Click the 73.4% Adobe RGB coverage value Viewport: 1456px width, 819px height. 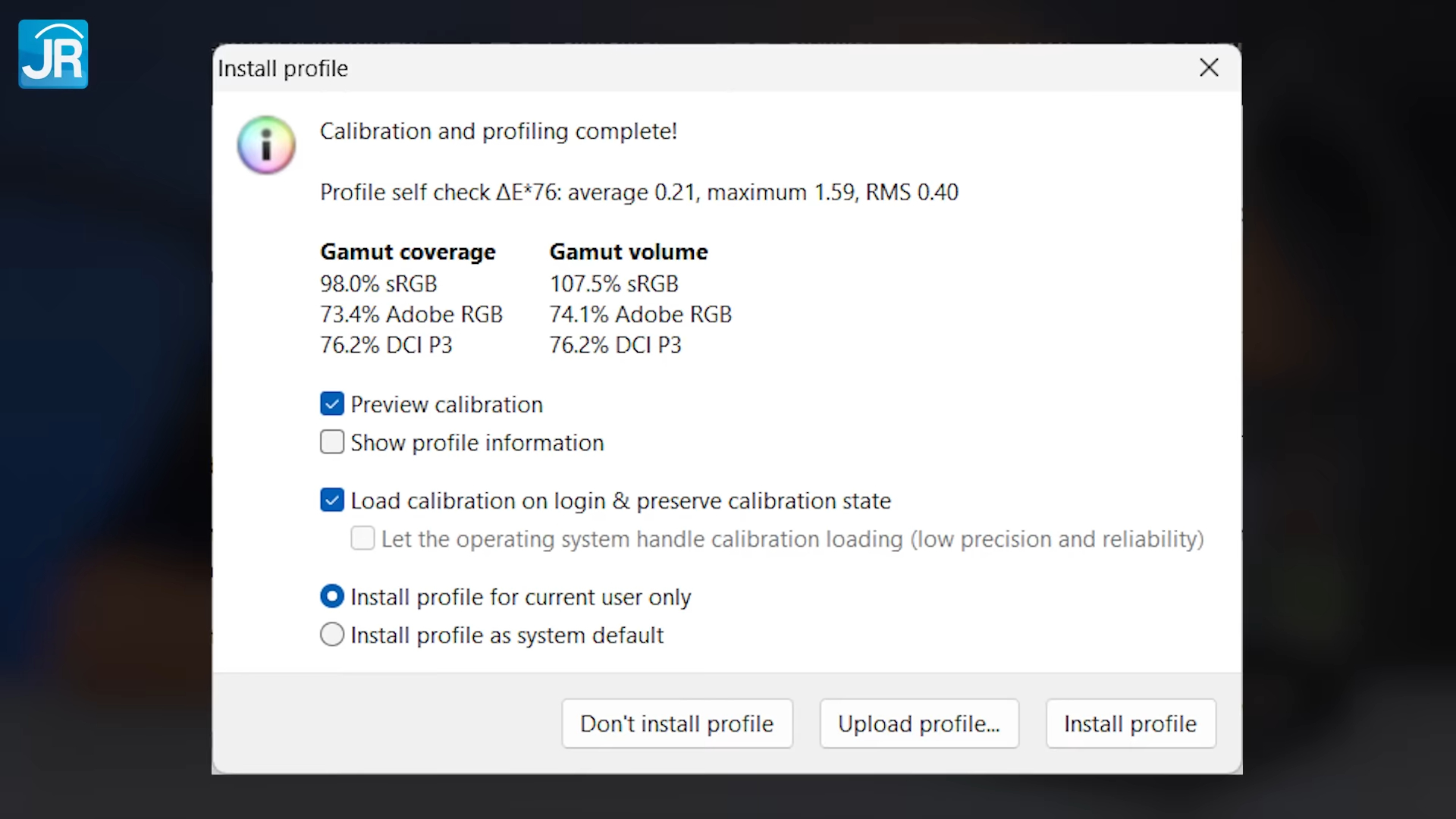pyautogui.click(x=411, y=314)
